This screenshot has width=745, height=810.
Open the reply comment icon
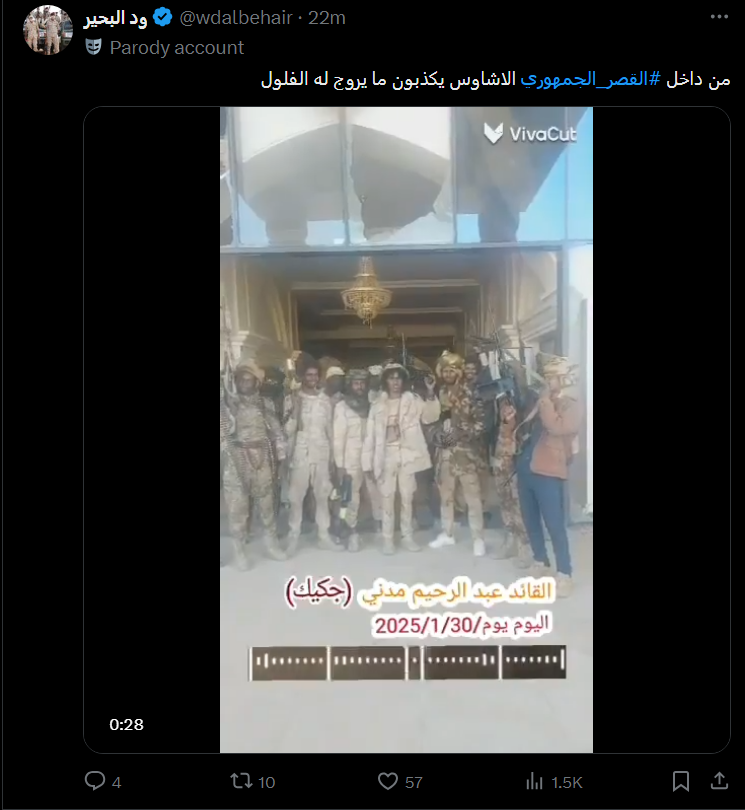tap(95, 781)
